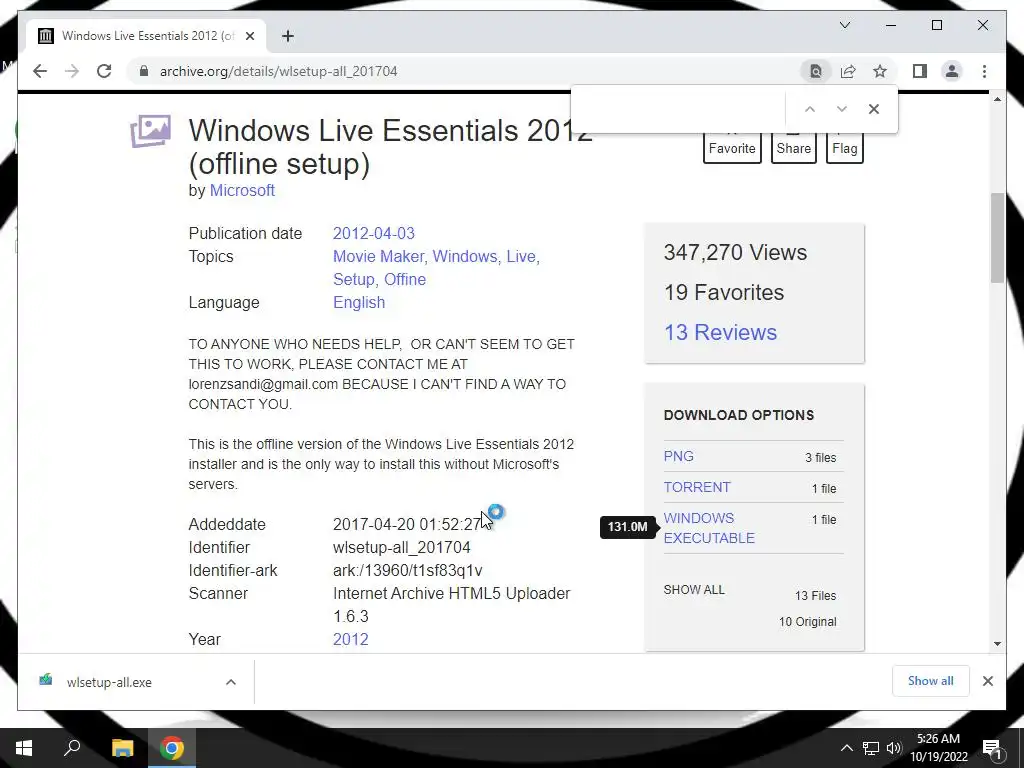The height and width of the screenshot is (768, 1024).
Task: Go back to the previous page
Action: tap(40, 71)
